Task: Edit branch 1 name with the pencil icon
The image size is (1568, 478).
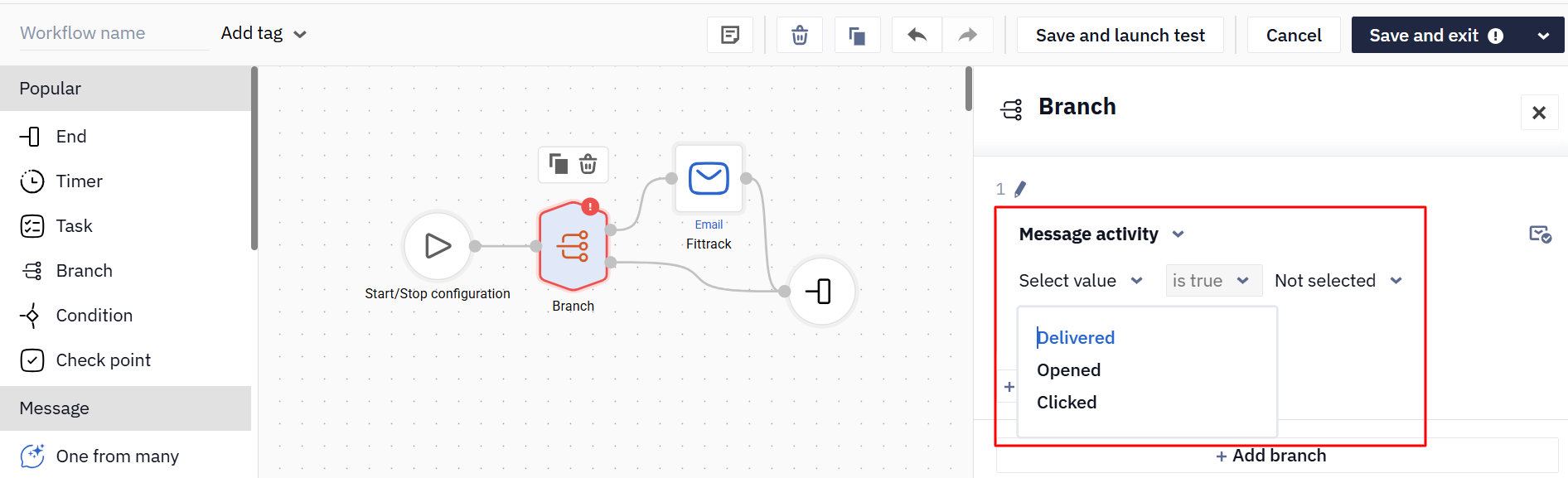Action: tap(1020, 189)
